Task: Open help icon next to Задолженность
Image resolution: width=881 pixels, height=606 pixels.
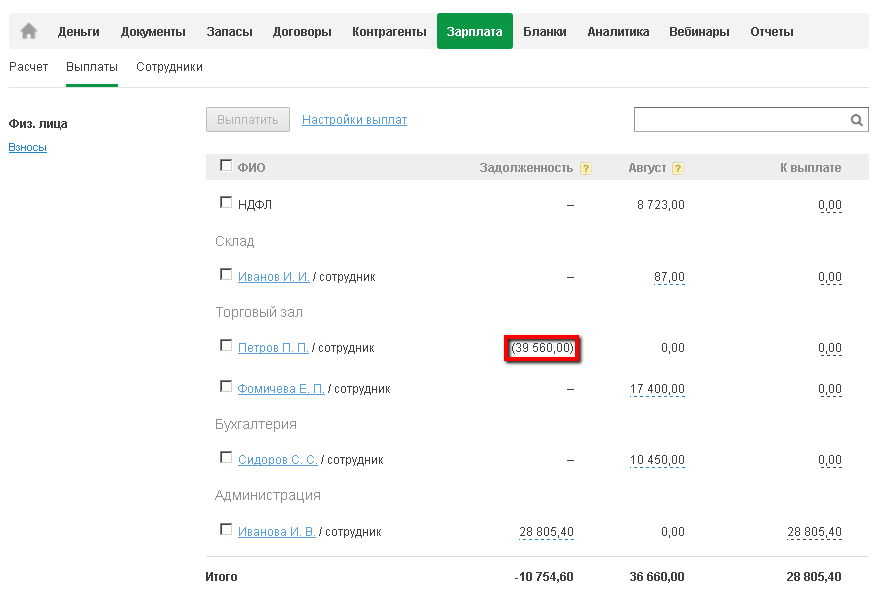Action: pyautogui.click(x=585, y=168)
